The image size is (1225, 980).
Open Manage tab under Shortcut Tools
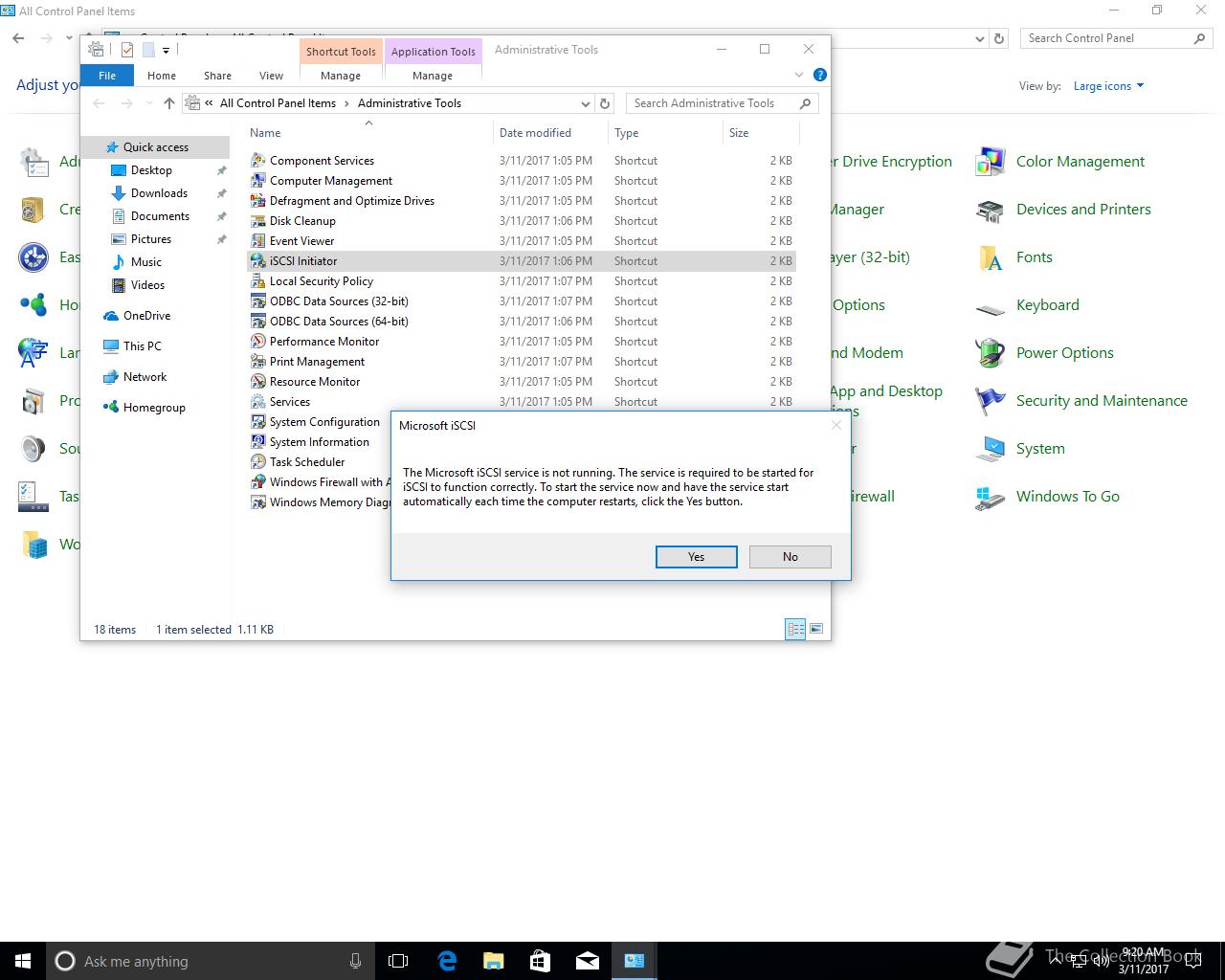tap(341, 76)
